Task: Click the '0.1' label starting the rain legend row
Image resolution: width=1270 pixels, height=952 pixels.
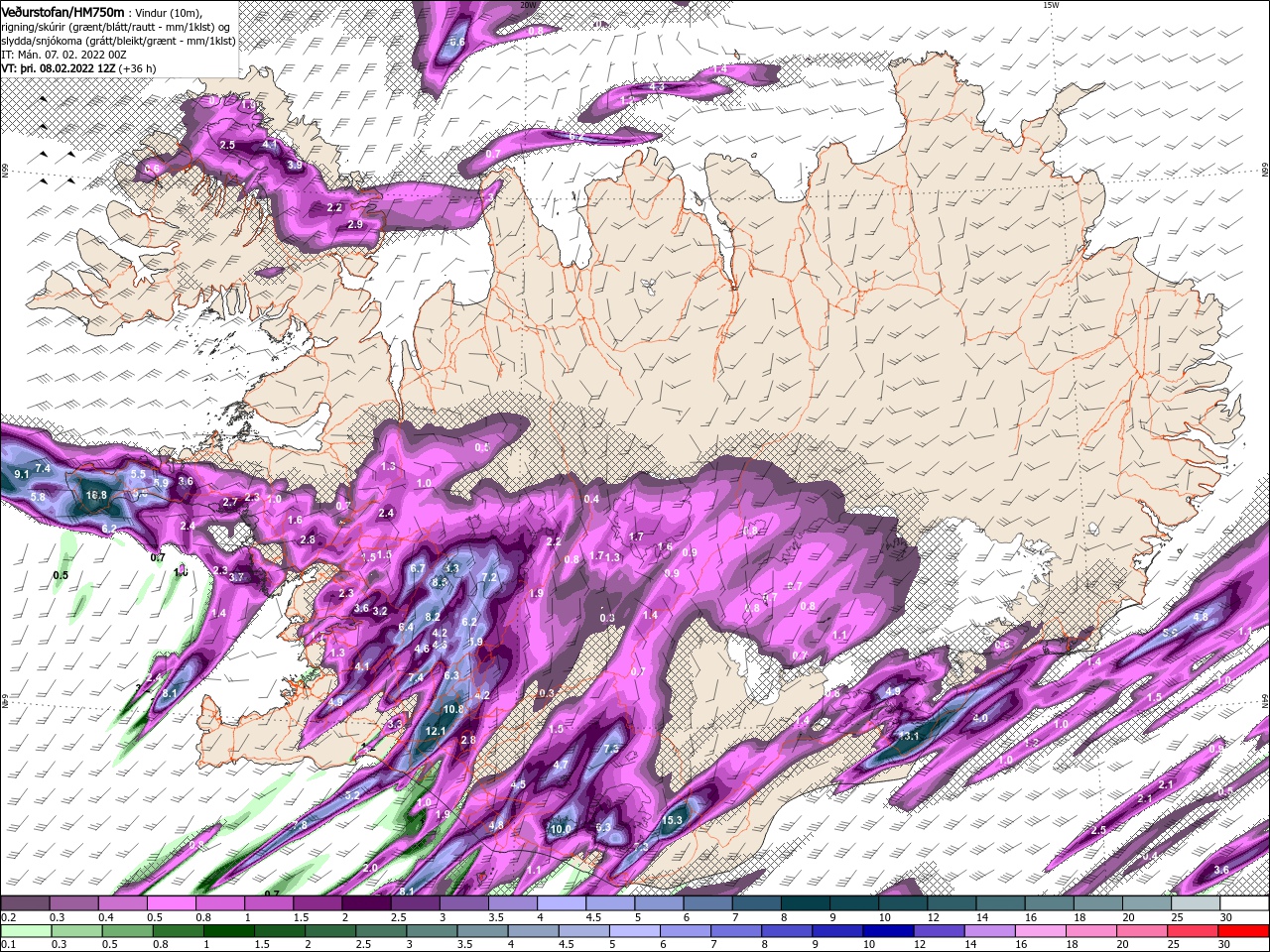Action: tap(8, 945)
